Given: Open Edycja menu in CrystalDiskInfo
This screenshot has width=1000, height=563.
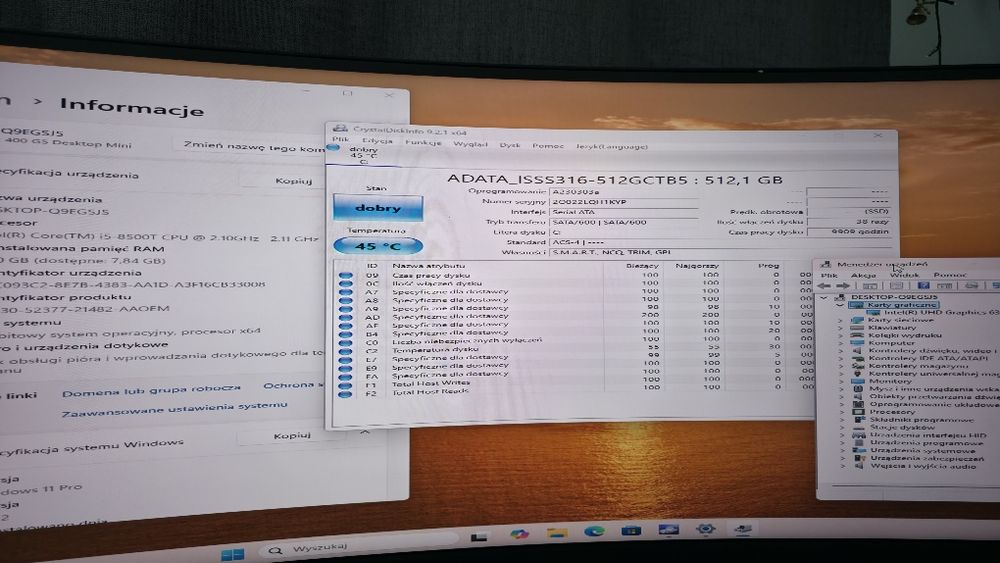Looking at the screenshot, I should (377, 141).
